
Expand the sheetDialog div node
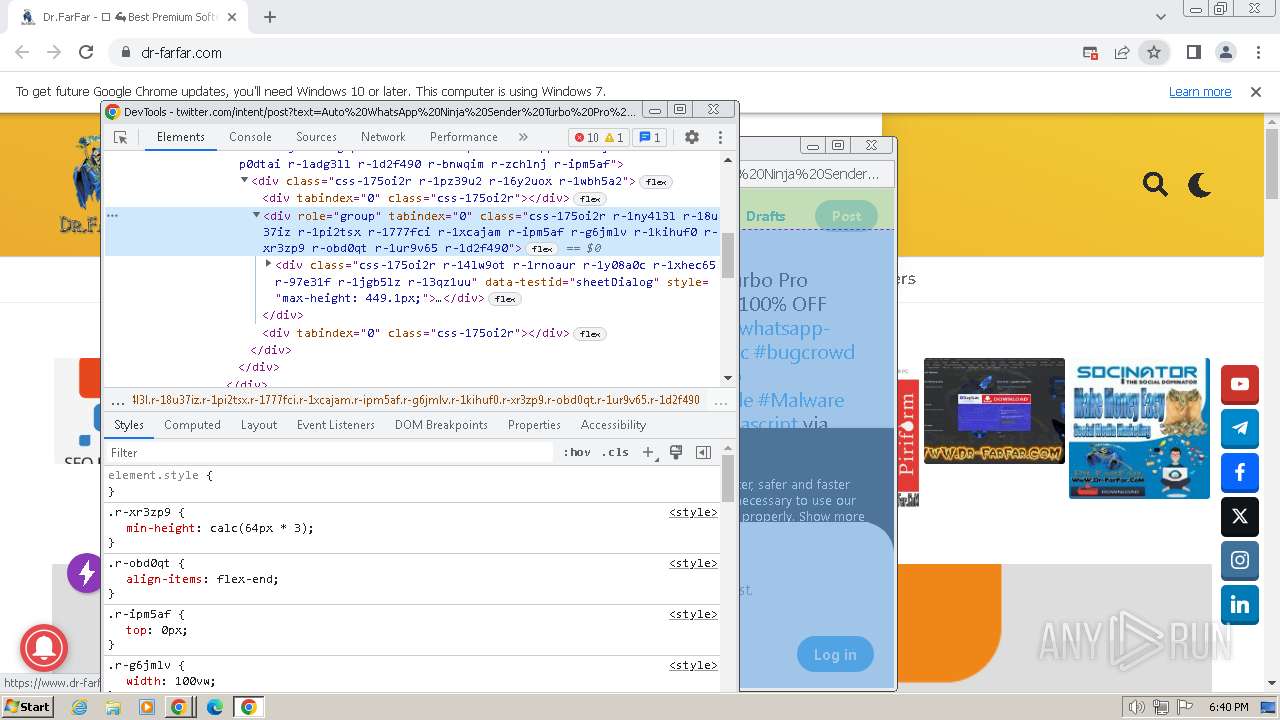click(268, 264)
